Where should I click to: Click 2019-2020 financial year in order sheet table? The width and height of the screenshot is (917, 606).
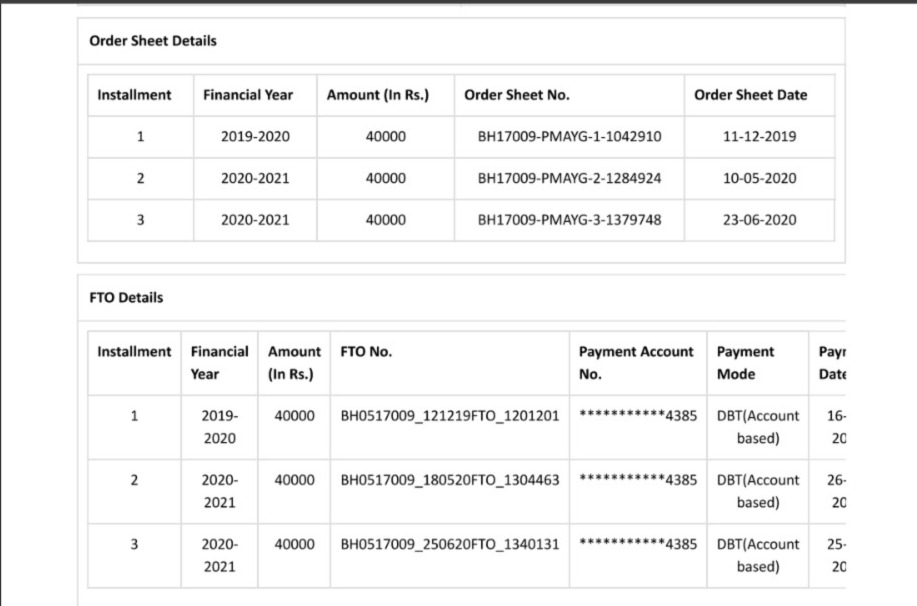pyautogui.click(x=255, y=136)
